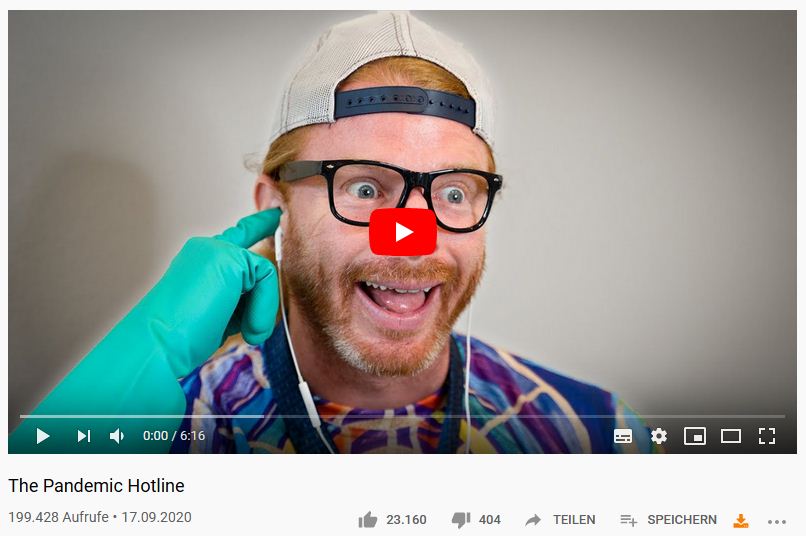Click the video title The Pandemic Hotline

tap(96, 486)
